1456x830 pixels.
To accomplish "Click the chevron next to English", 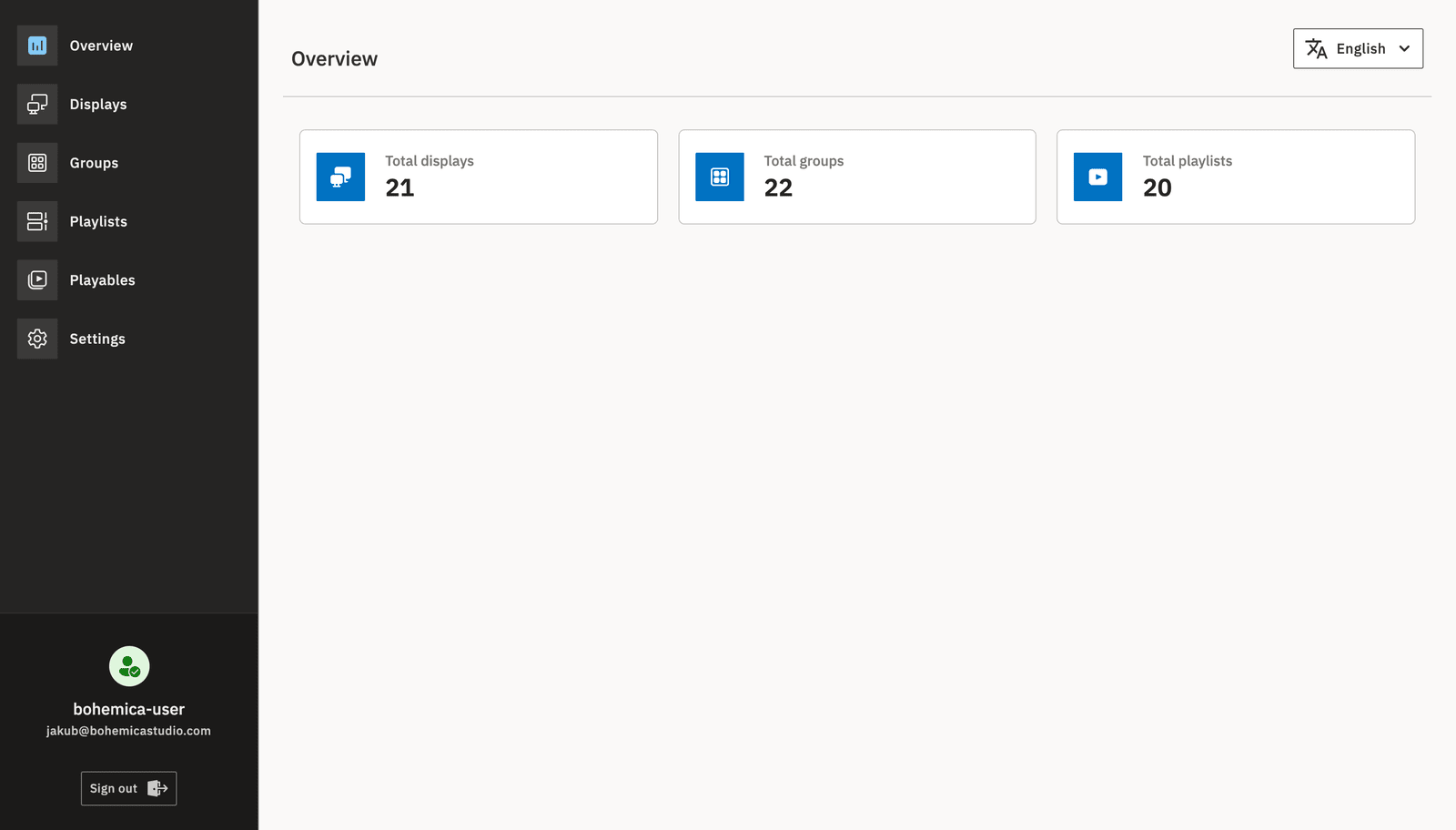I will tap(1403, 48).
